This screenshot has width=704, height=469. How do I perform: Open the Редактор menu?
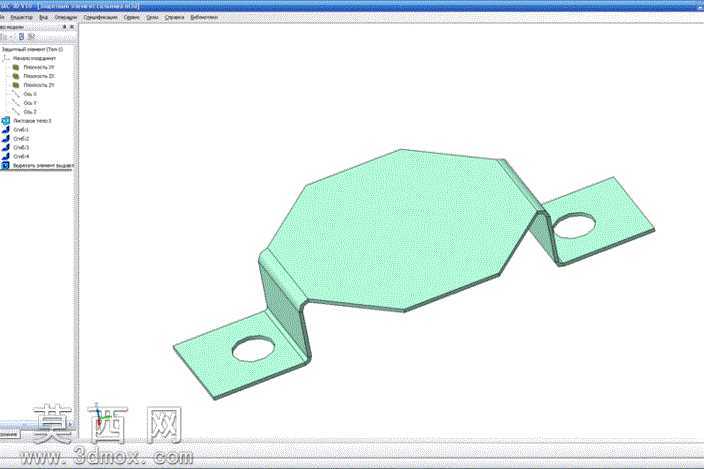pos(21,18)
